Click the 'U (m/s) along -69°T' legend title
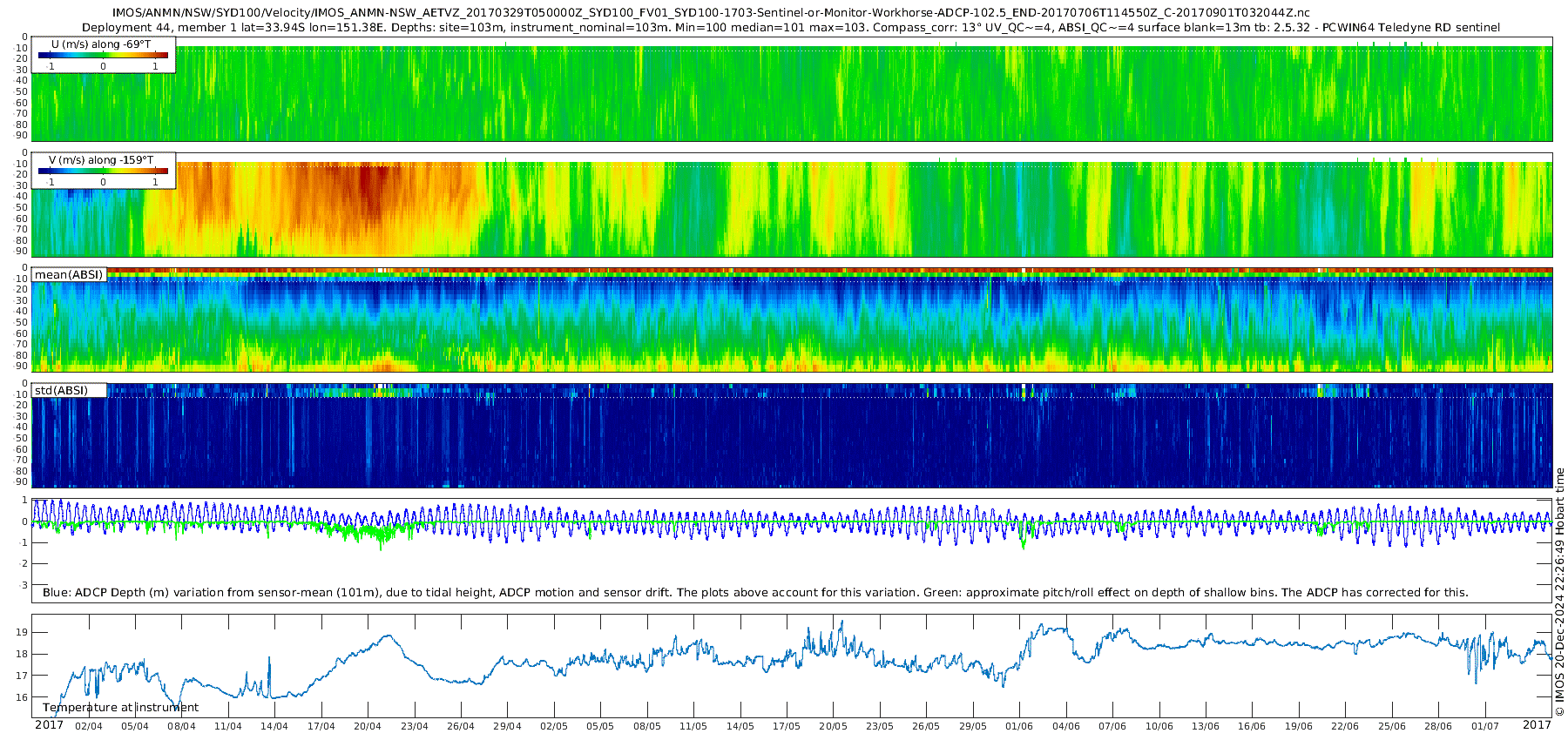 pyautogui.click(x=101, y=44)
